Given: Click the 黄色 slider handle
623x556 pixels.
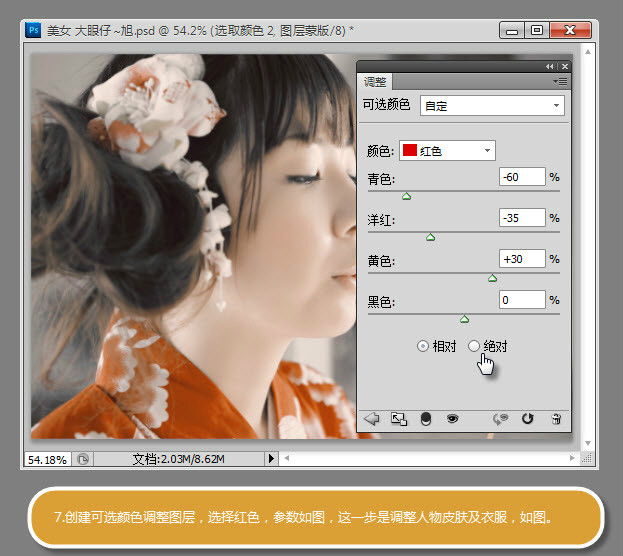Looking at the screenshot, I should pyautogui.click(x=493, y=278).
